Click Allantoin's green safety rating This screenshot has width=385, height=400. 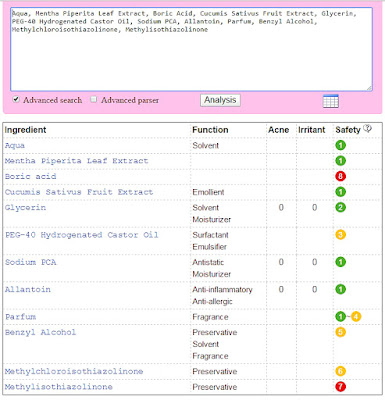[340, 289]
